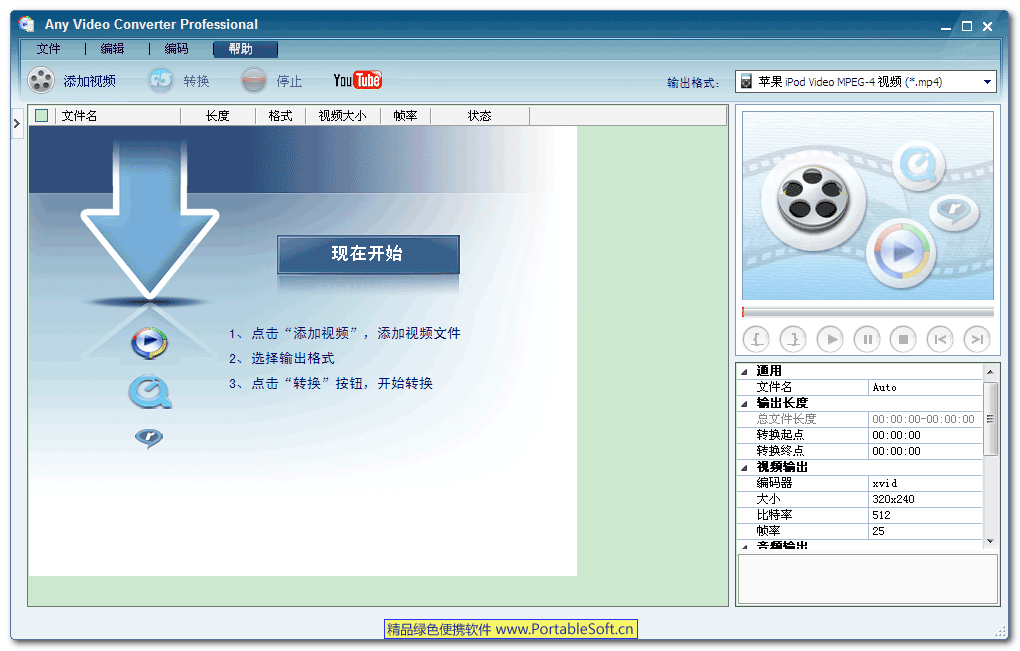
Task: Open the 输出格式 format dropdown
Action: point(866,82)
